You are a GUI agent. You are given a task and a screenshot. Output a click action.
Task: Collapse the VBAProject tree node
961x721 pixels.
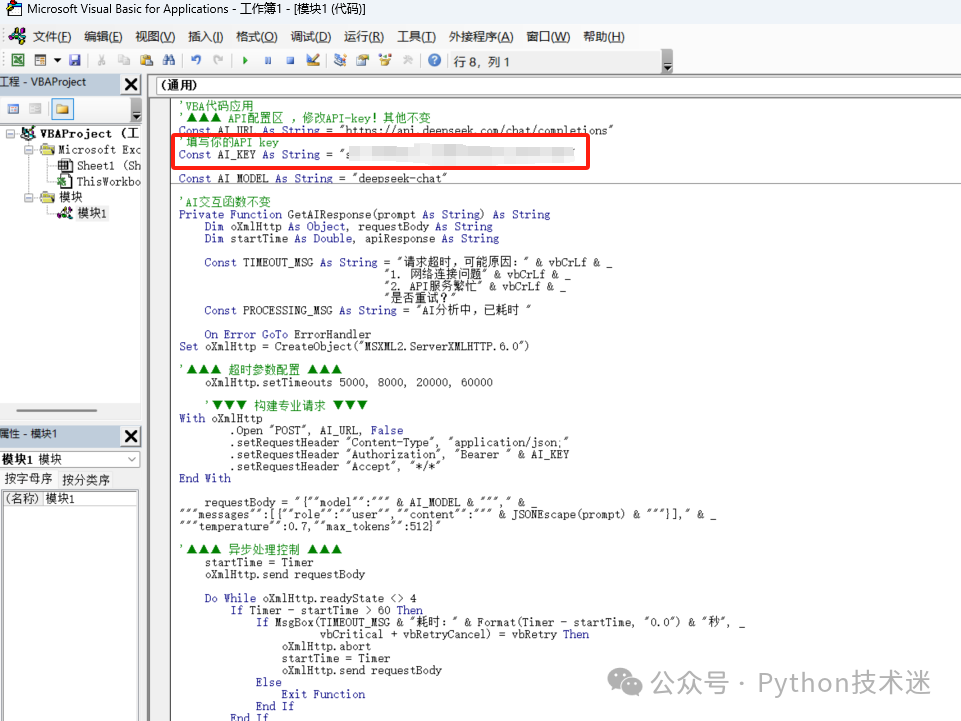pyautogui.click(x=10, y=134)
